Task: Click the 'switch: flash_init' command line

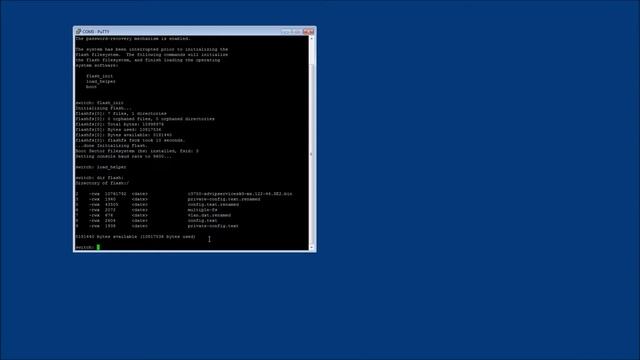Action: (100, 103)
